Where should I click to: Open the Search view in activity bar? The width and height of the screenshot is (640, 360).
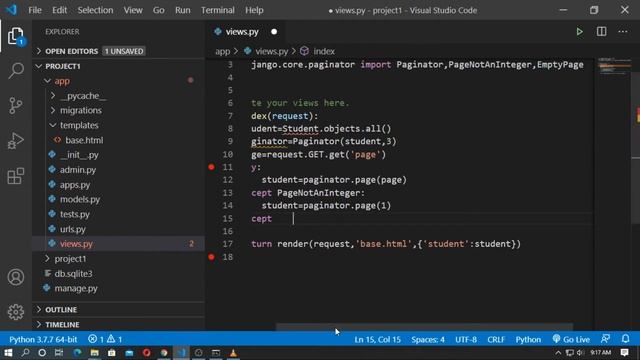click(x=16, y=71)
